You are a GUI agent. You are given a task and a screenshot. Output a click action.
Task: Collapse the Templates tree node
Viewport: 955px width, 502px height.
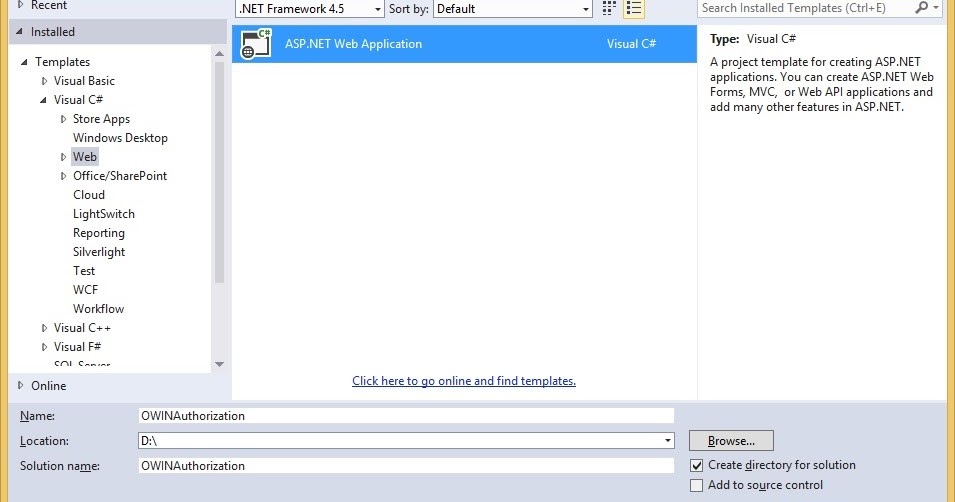click(24, 62)
